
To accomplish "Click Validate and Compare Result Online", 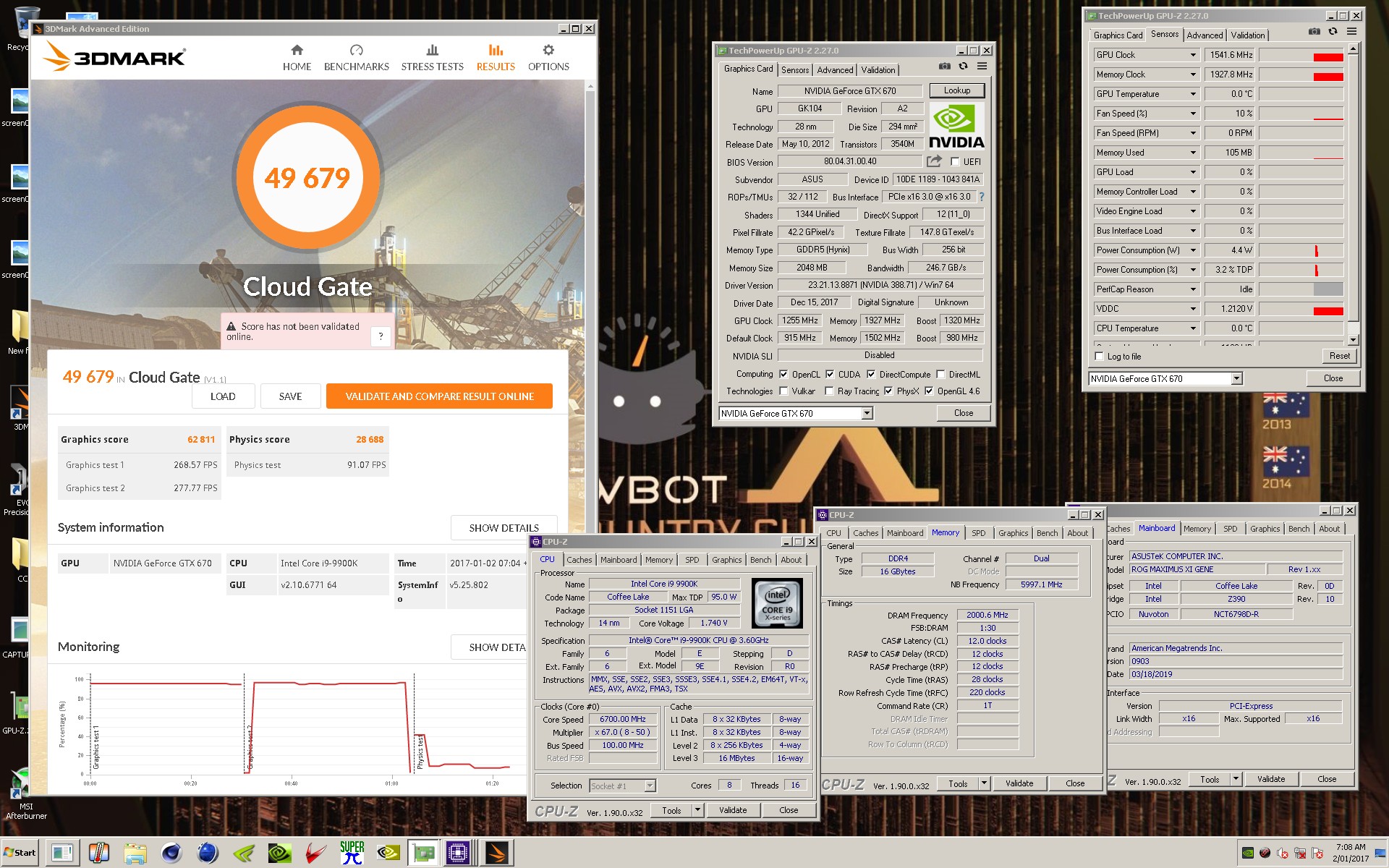I will point(439,396).
